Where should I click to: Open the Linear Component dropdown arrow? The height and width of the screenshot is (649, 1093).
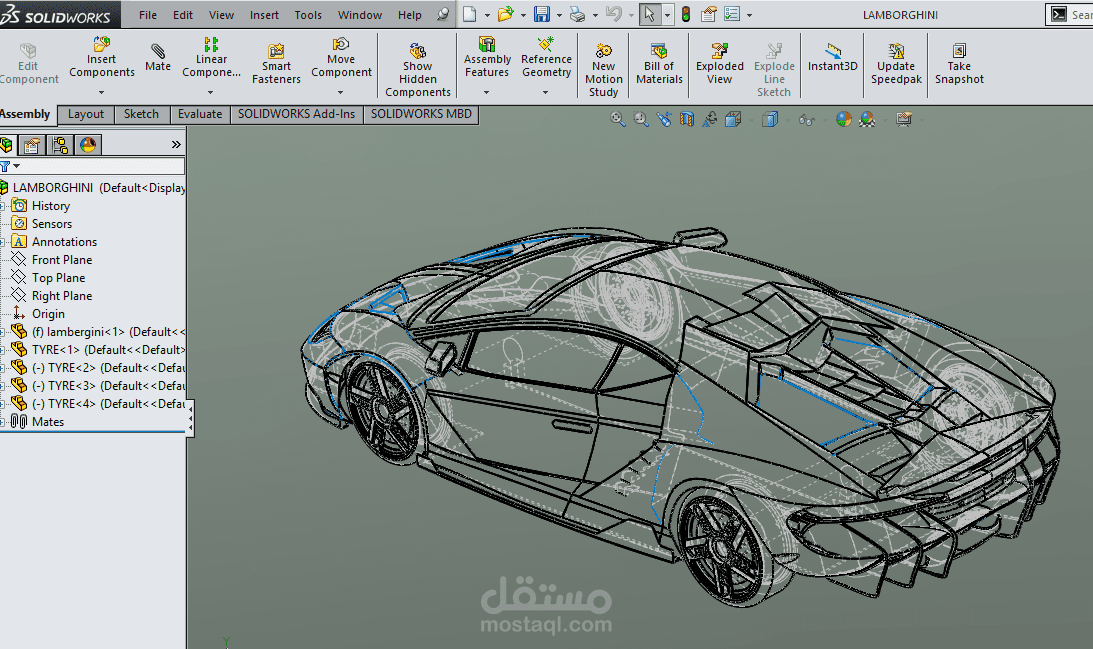[x=211, y=92]
